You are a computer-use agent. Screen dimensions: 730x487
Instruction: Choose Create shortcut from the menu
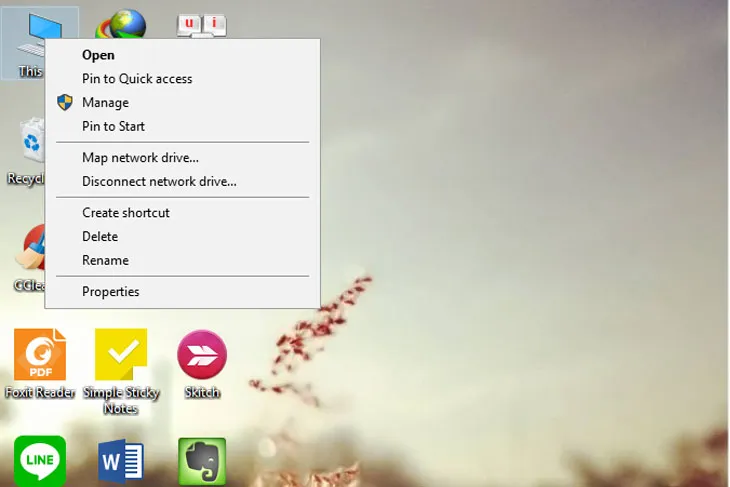(126, 213)
